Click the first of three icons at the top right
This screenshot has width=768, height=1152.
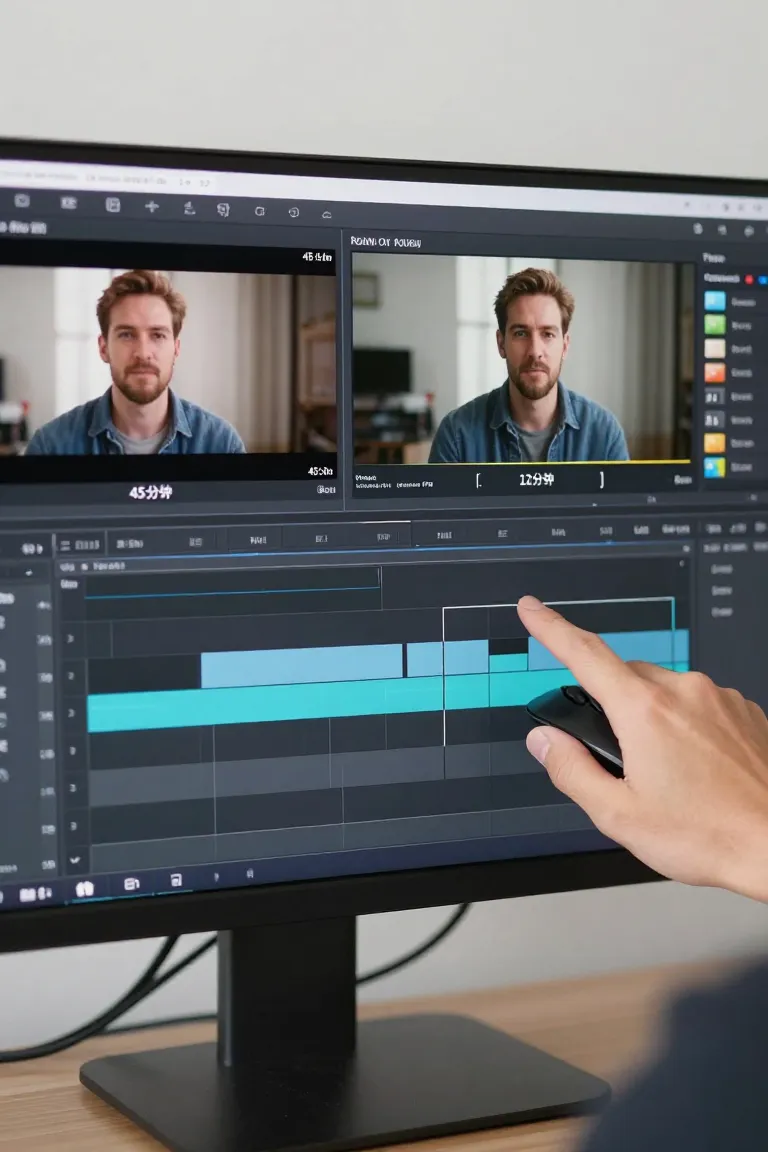pos(697,229)
